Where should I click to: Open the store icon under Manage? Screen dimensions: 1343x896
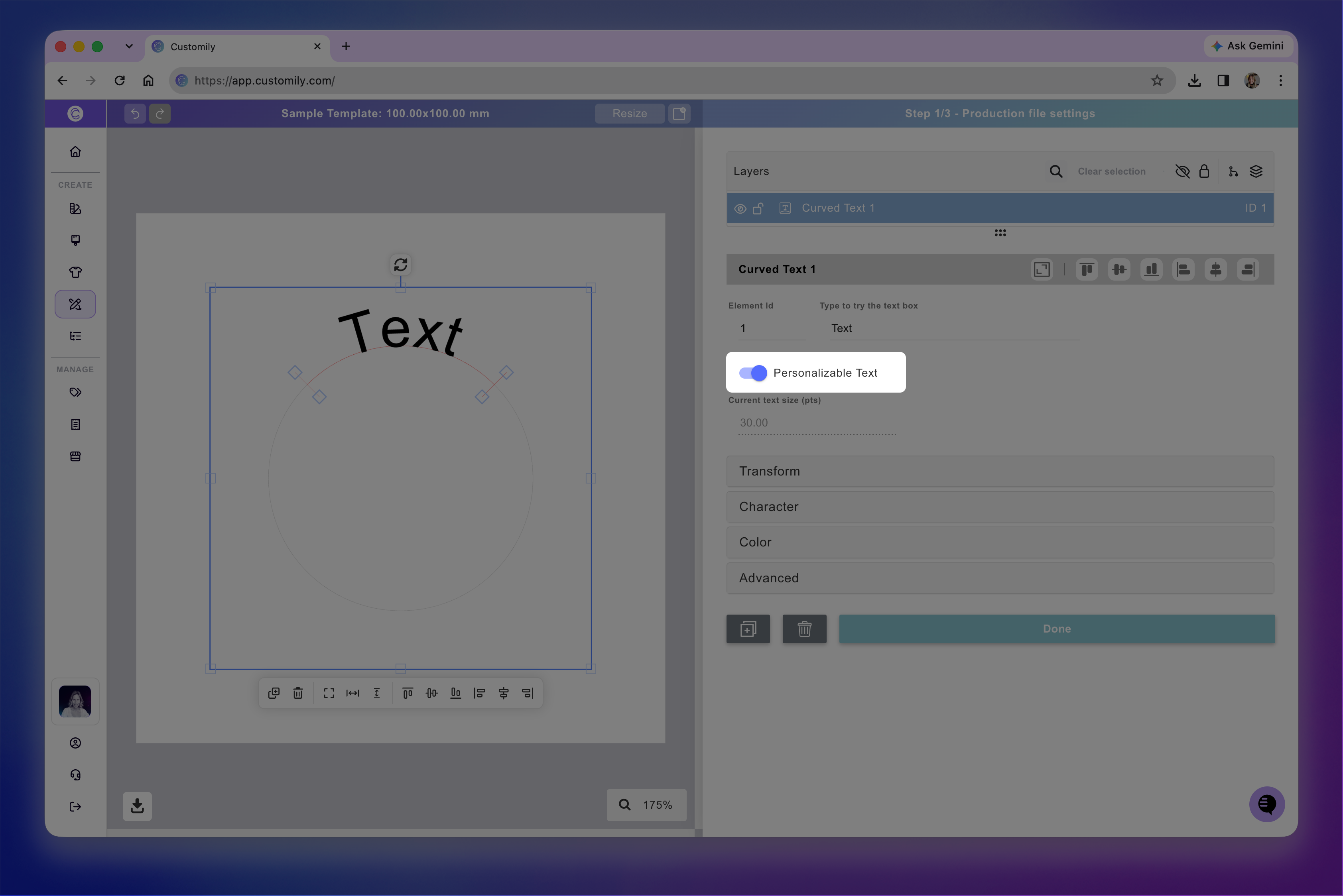click(75, 457)
